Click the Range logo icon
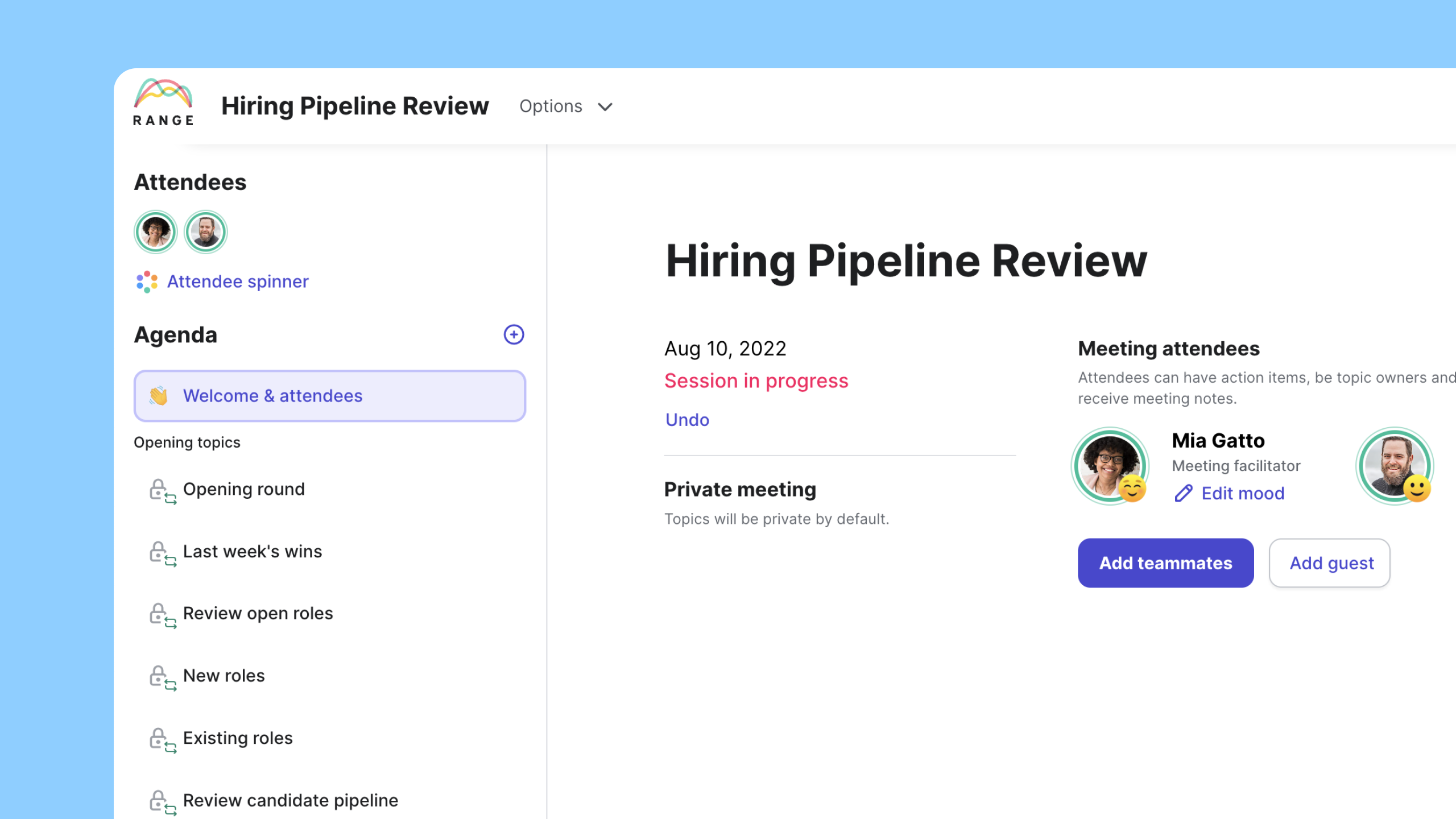This screenshot has height=819, width=1456. 163,102
